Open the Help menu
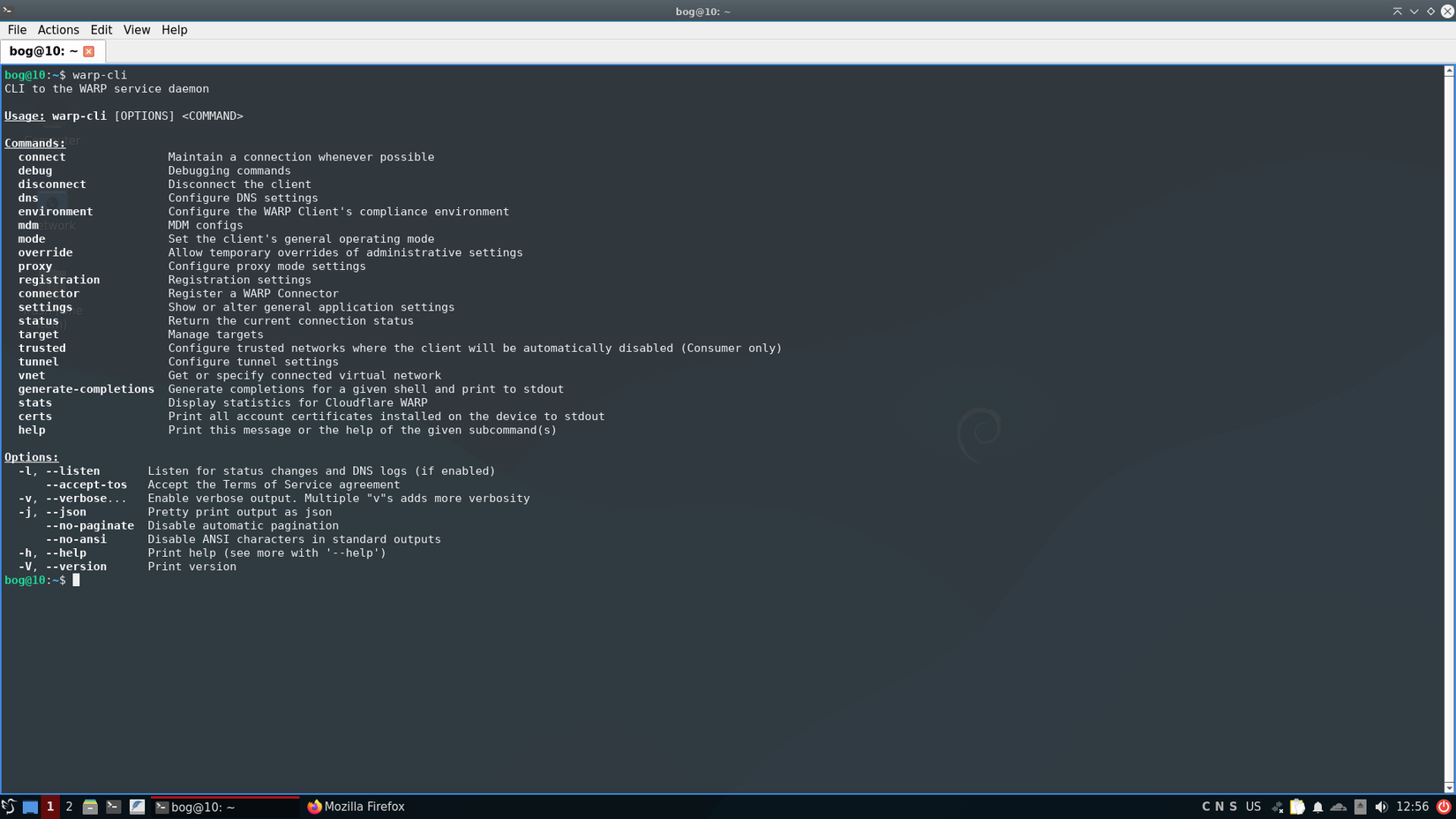Viewport: 1456px width, 819px height. (x=174, y=30)
